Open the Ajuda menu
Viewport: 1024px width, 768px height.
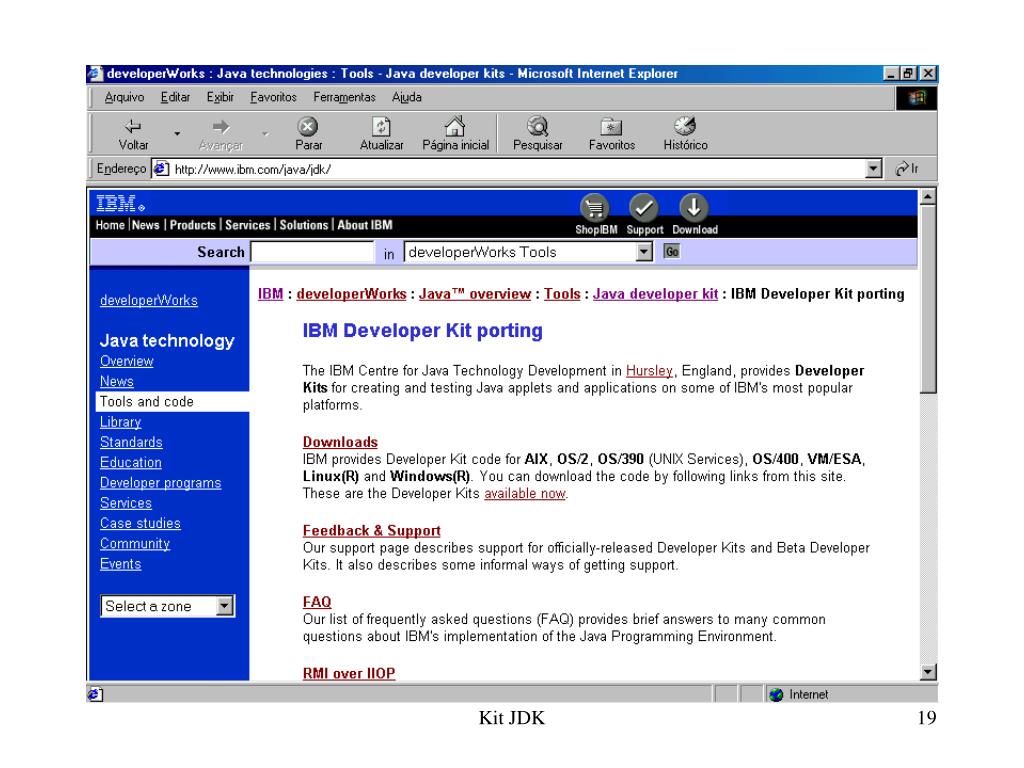point(406,97)
